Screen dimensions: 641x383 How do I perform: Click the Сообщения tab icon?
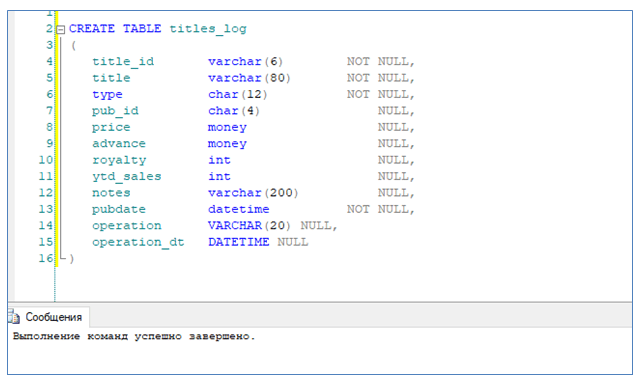tap(13, 317)
